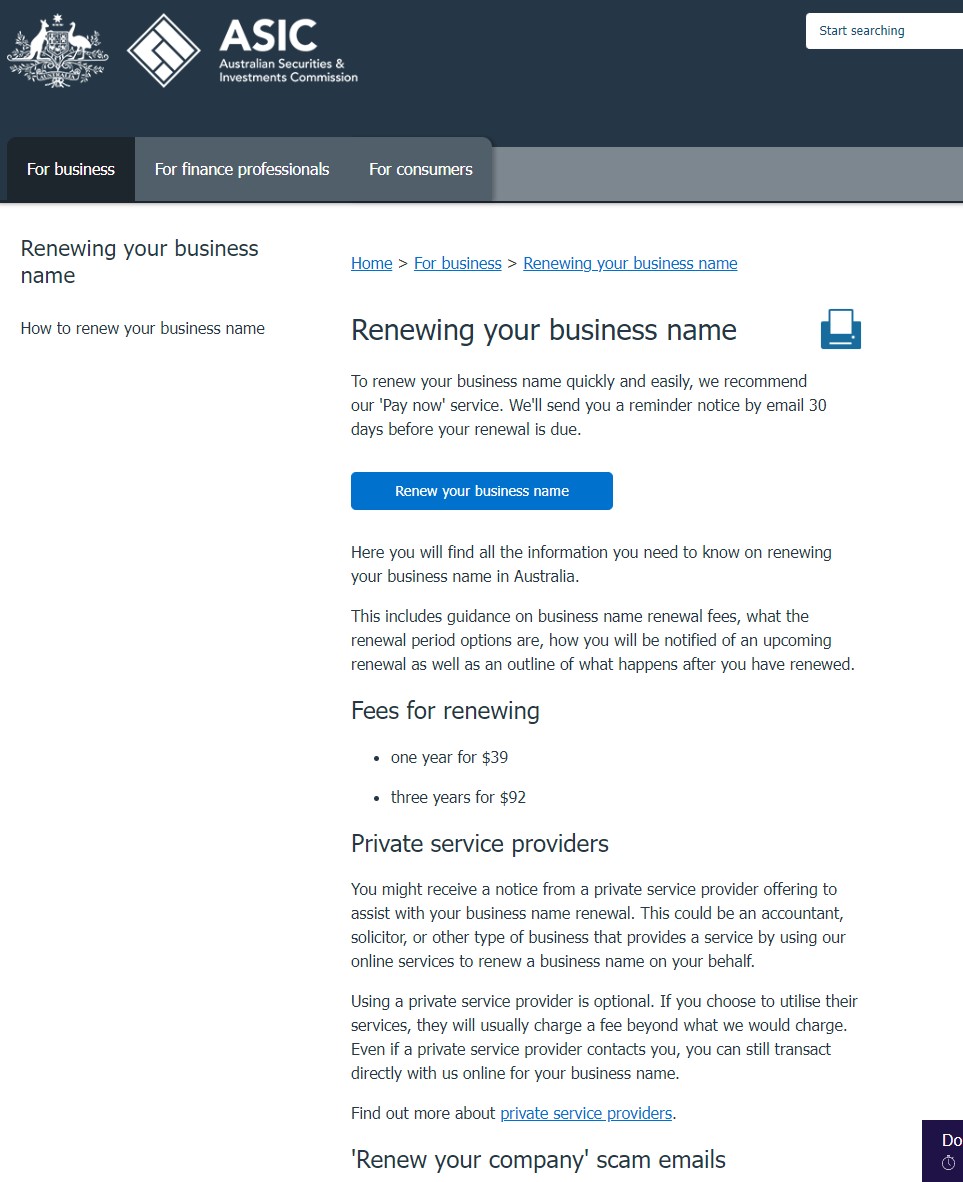Click the printer icon to print page
The height and width of the screenshot is (1182, 963).
[x=840, y=329]
